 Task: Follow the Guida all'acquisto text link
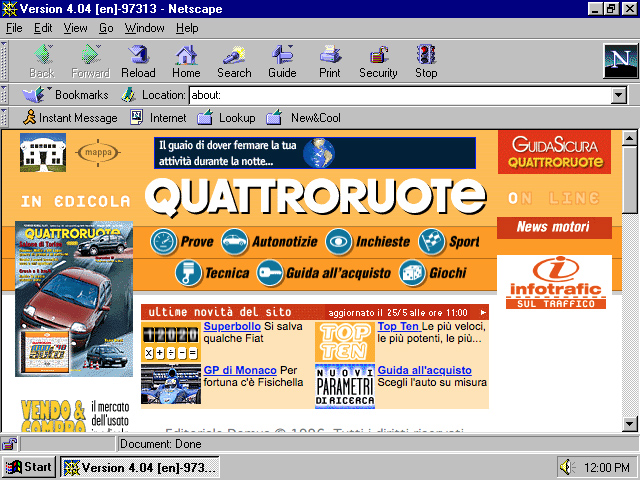click(x=424, y=370)
